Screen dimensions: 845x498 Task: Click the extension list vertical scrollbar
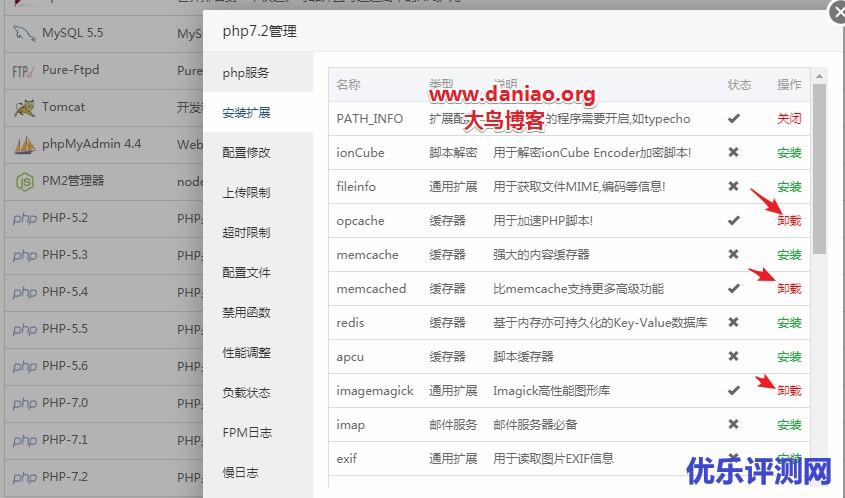(819, 170)
